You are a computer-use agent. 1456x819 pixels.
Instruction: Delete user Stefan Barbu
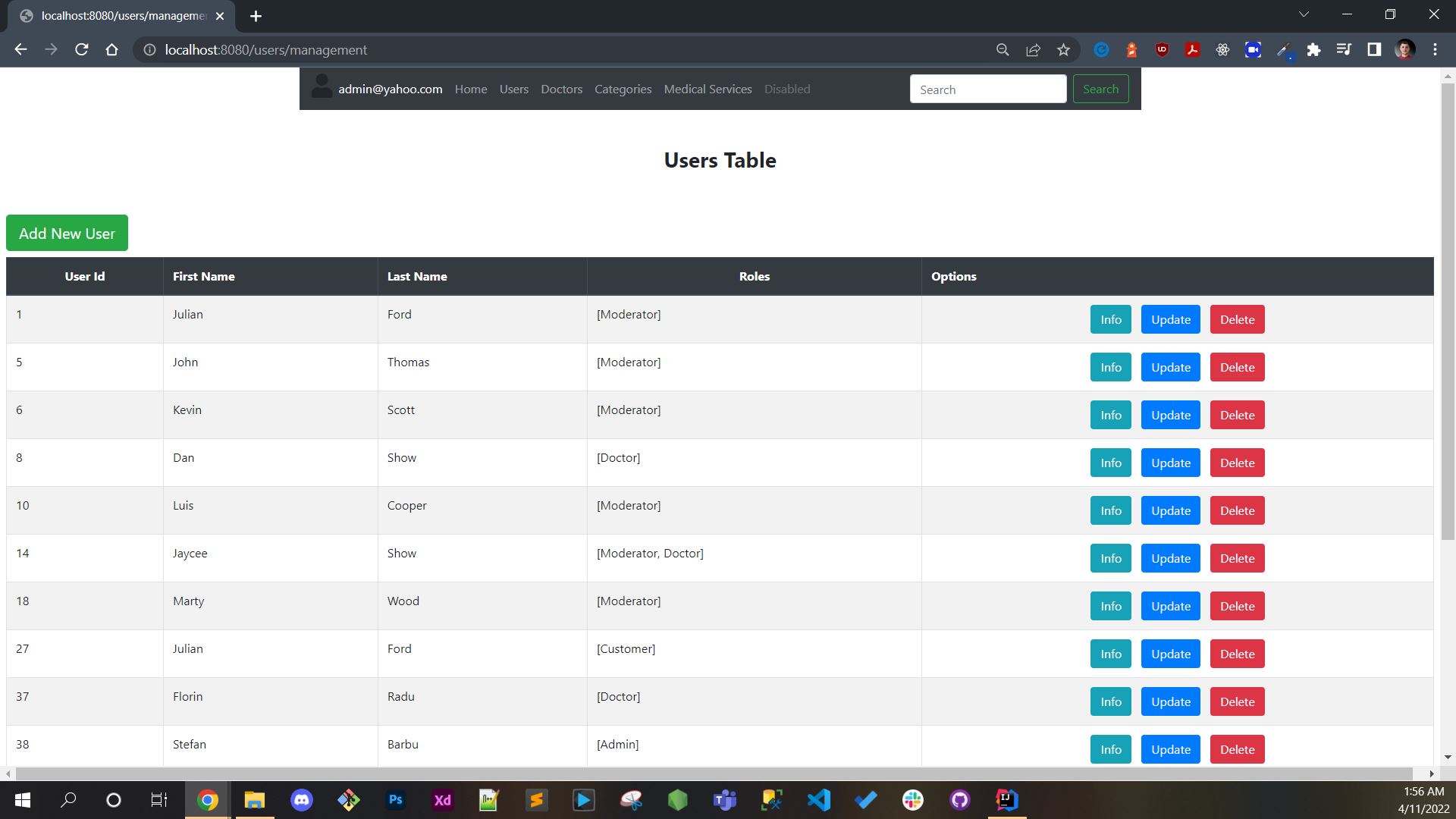coord(1237,748)
